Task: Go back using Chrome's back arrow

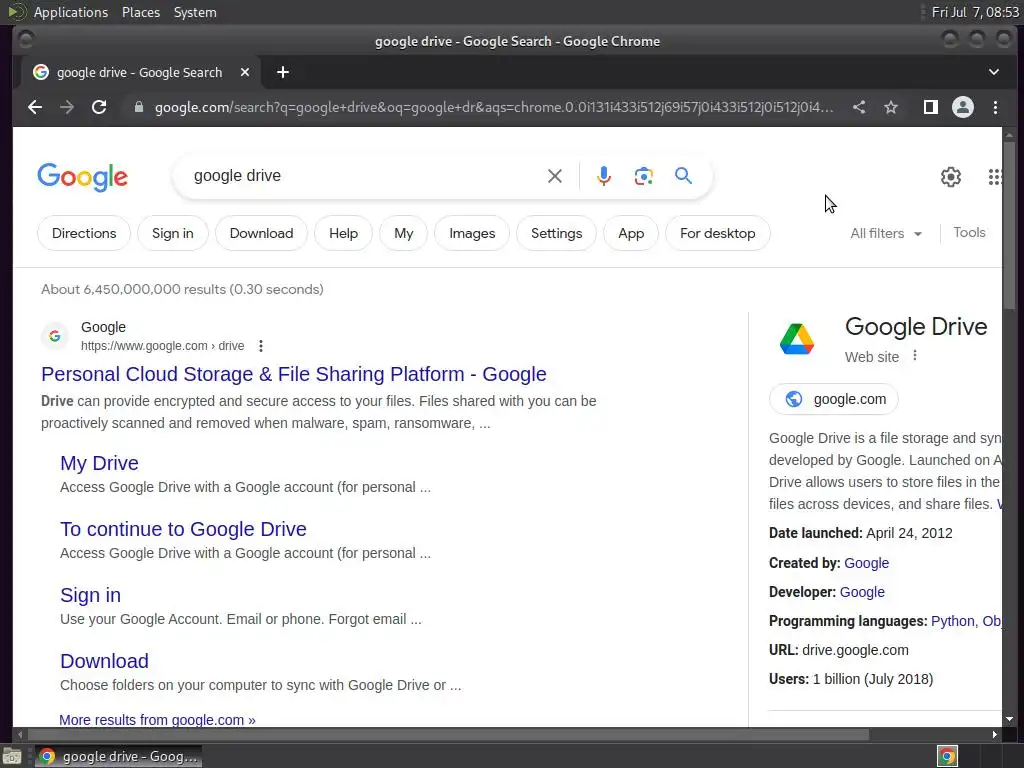Action: pyautogui.click(x=35, y=107)
